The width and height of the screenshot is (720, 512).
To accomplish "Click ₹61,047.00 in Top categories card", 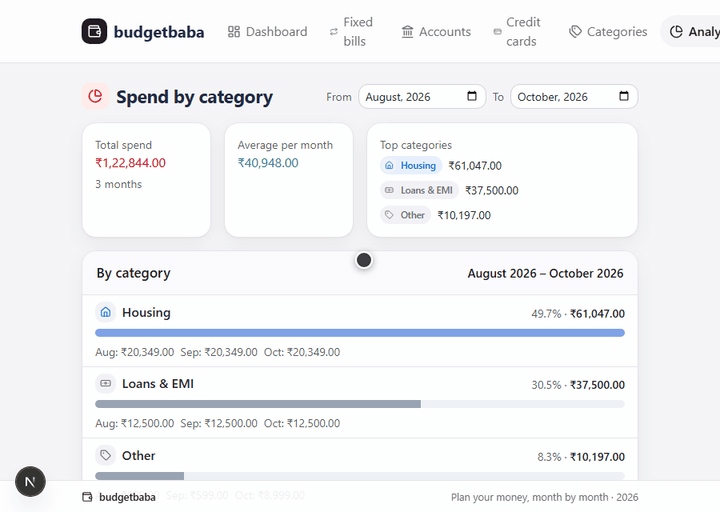I will click(475, 166).
